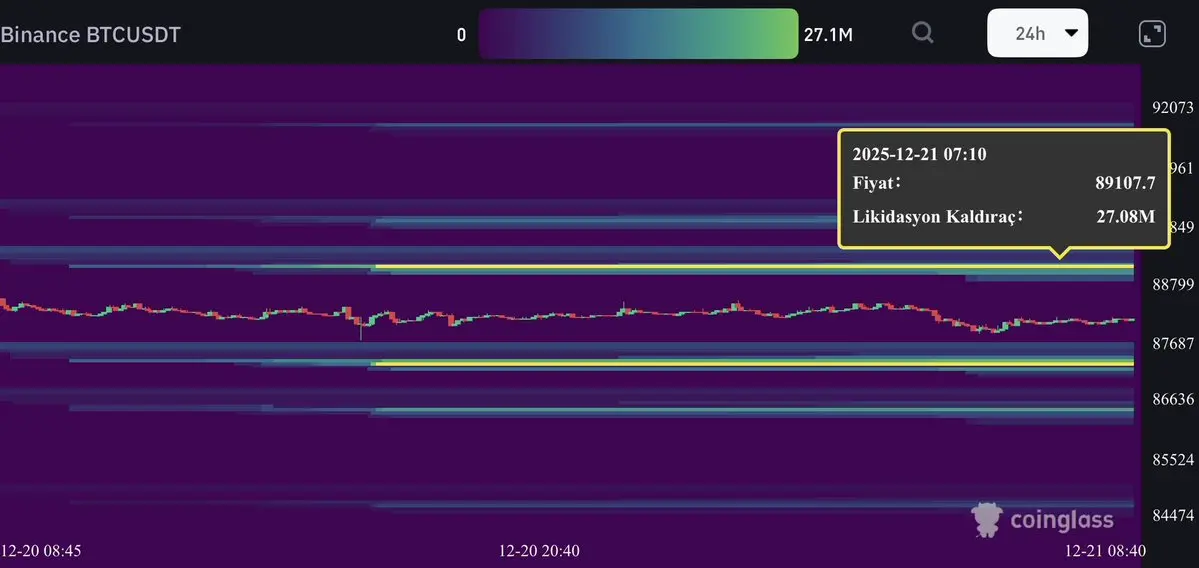Click the 27.1M legend maximum value
The height and width of the screenshot is (568, 1199).
pos(828,34)
